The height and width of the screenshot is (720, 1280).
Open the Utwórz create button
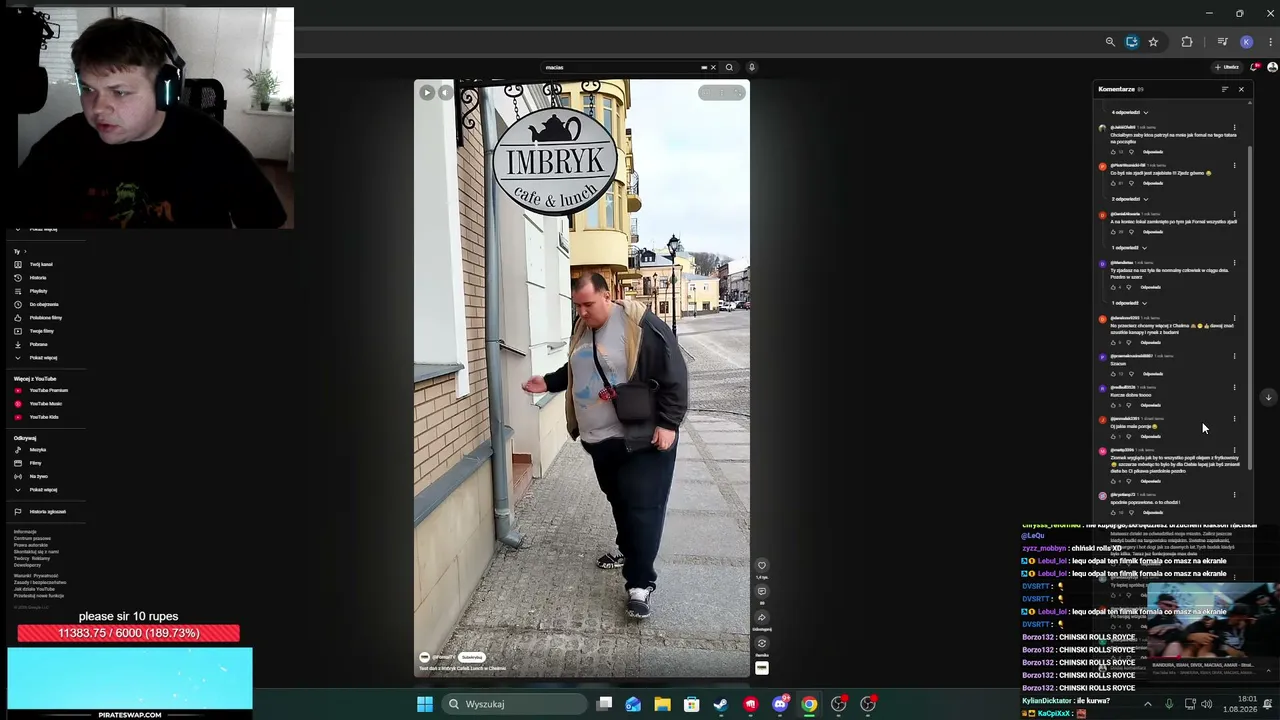(x=1227, y=67)
